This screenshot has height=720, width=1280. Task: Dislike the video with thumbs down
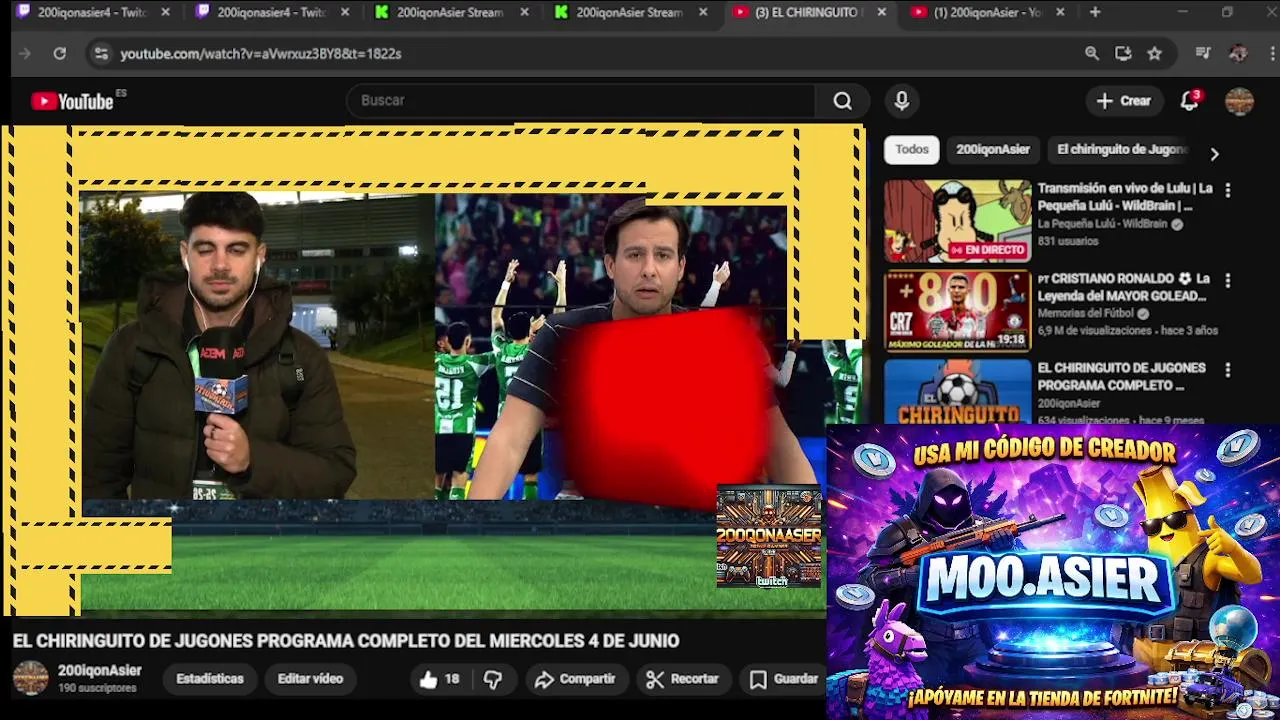(493, 679)
